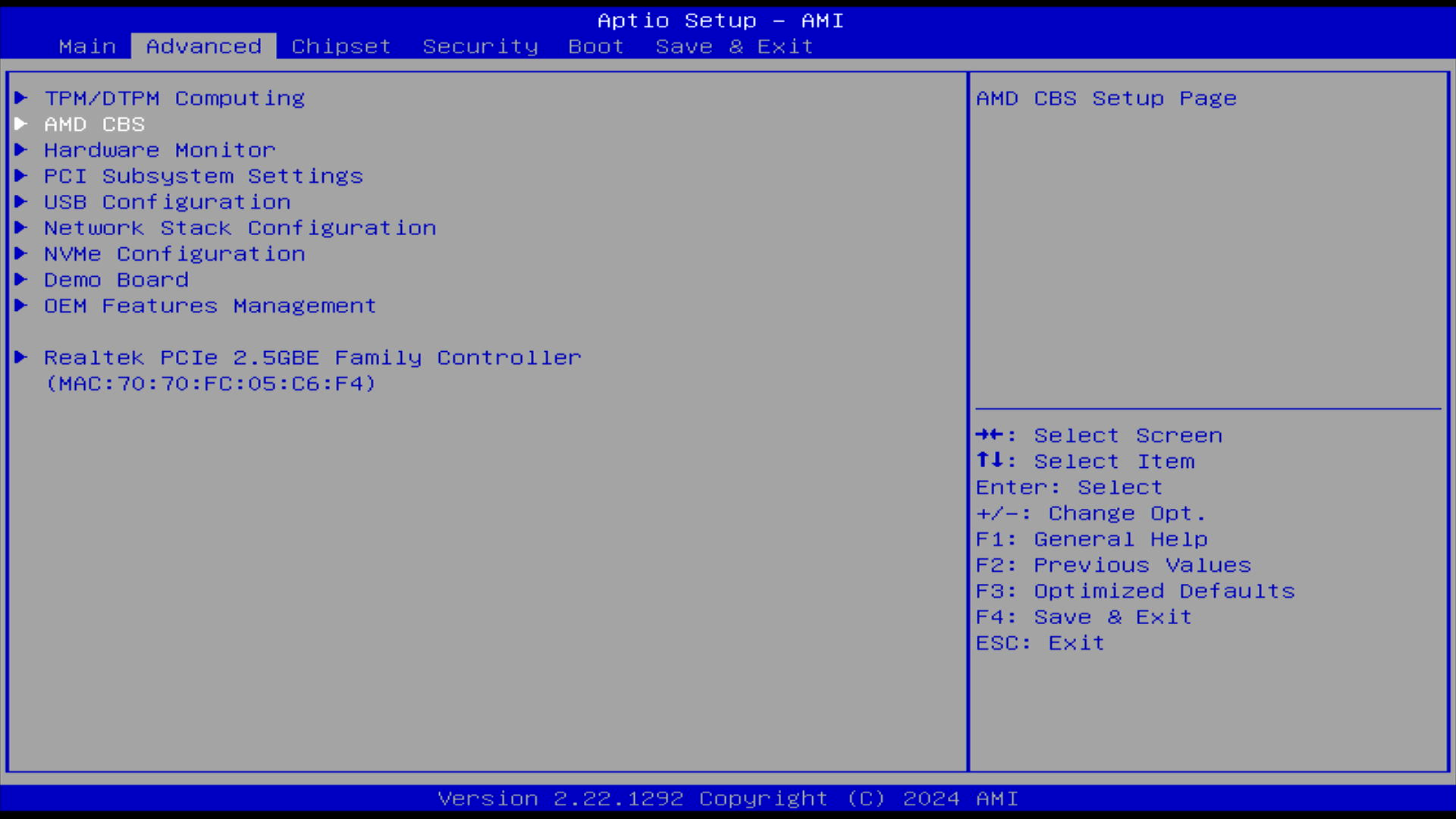This screenshot has width=1456, height=819.
Task: Click the triangle icon next to AMD CBS
Action: (21, 124)
